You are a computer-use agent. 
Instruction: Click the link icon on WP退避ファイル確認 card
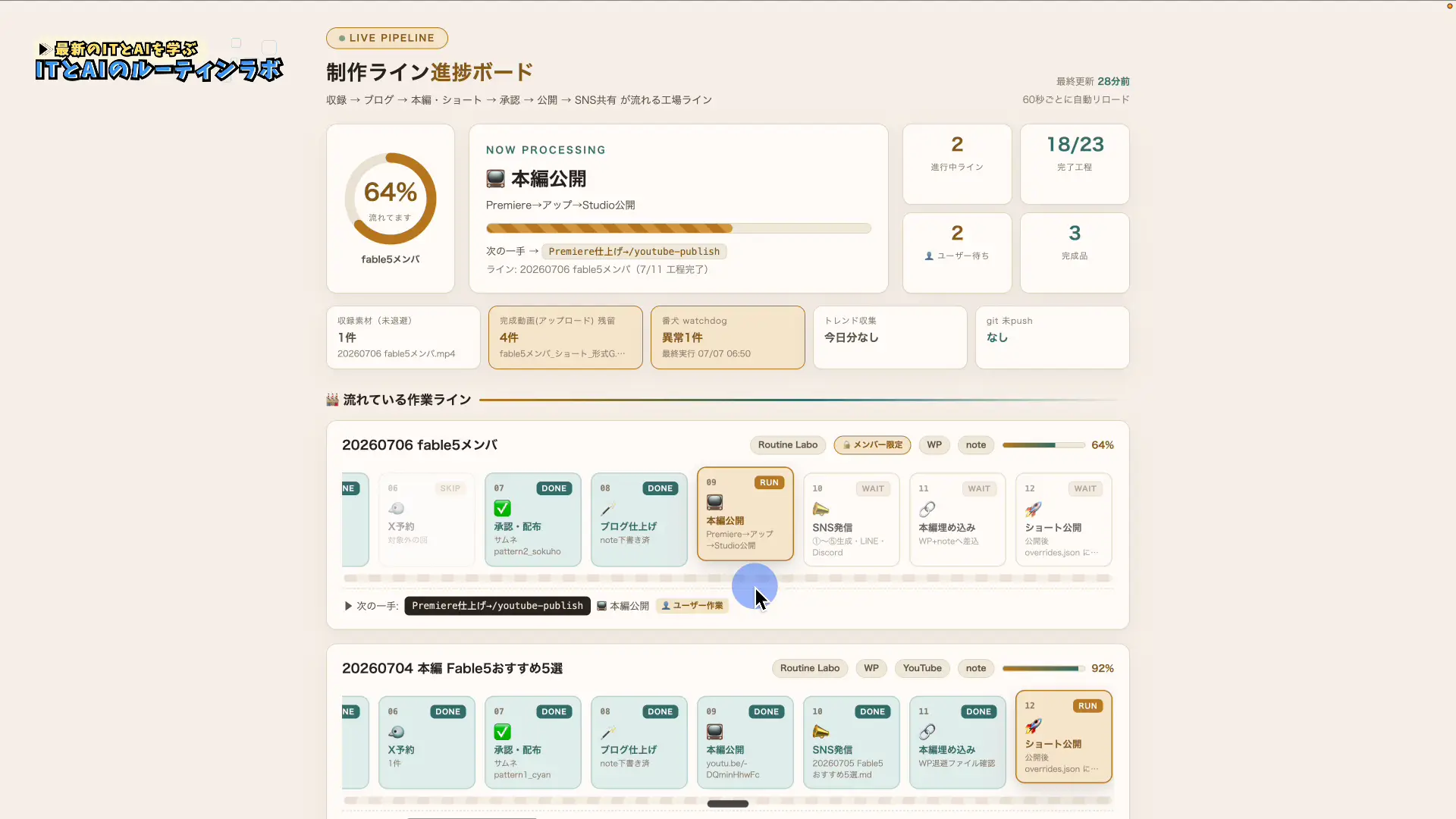(x=927, y=732)
